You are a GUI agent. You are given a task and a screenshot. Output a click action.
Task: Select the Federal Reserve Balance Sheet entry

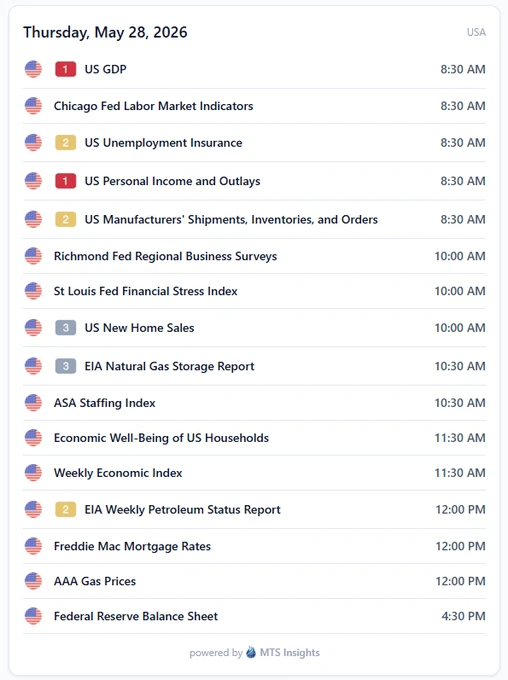click(136, 616)
